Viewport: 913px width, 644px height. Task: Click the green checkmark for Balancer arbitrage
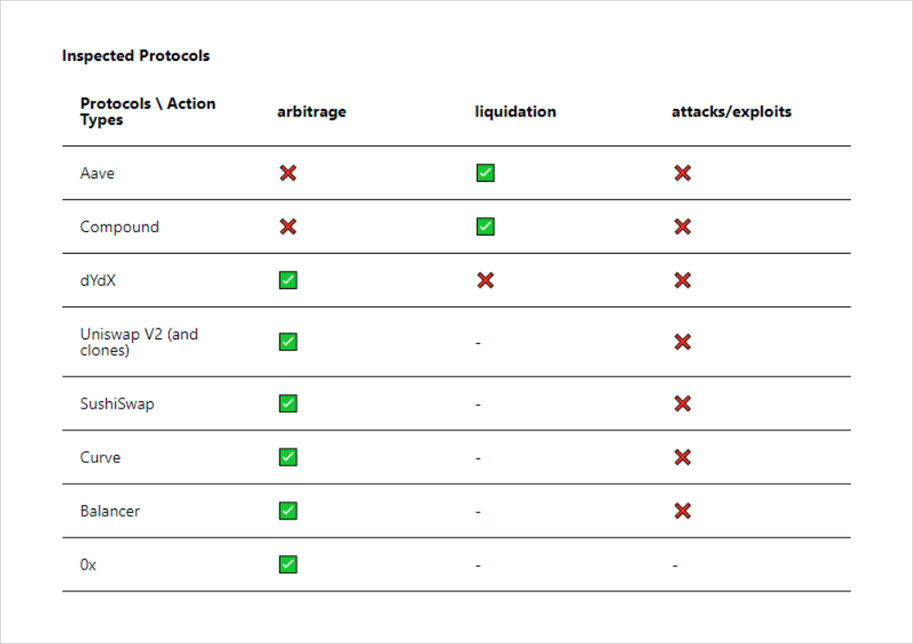point(288,511)
